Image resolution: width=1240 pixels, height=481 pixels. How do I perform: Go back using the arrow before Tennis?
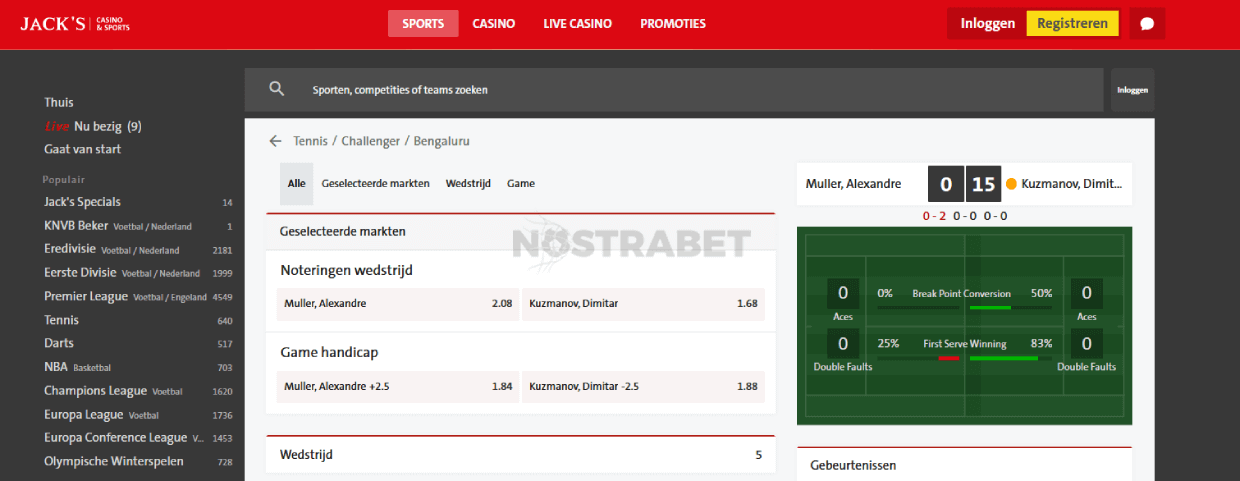[x=275, y=141]
